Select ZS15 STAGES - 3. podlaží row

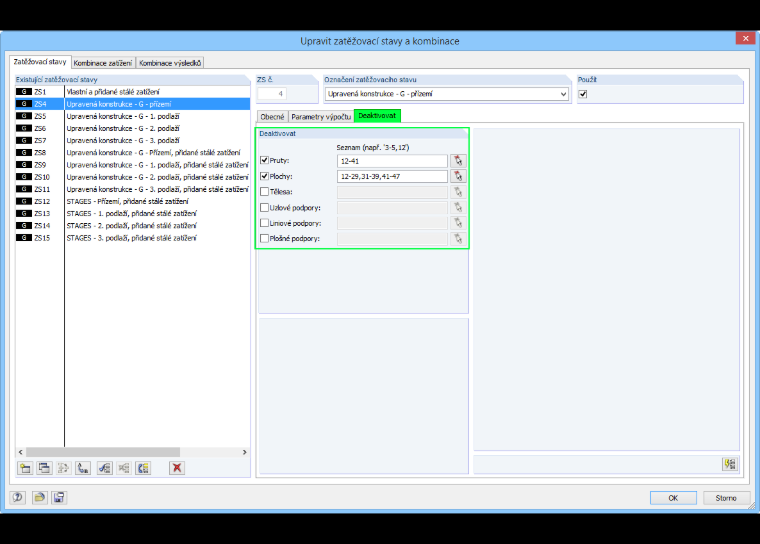[133, 238]
